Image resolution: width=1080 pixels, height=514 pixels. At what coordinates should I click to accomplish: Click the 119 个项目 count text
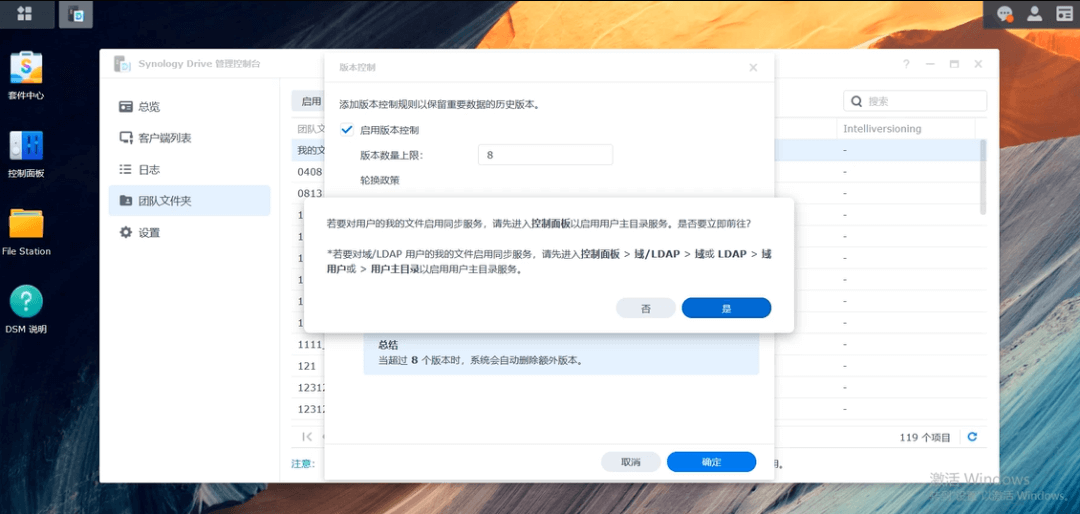pos(924,437)
